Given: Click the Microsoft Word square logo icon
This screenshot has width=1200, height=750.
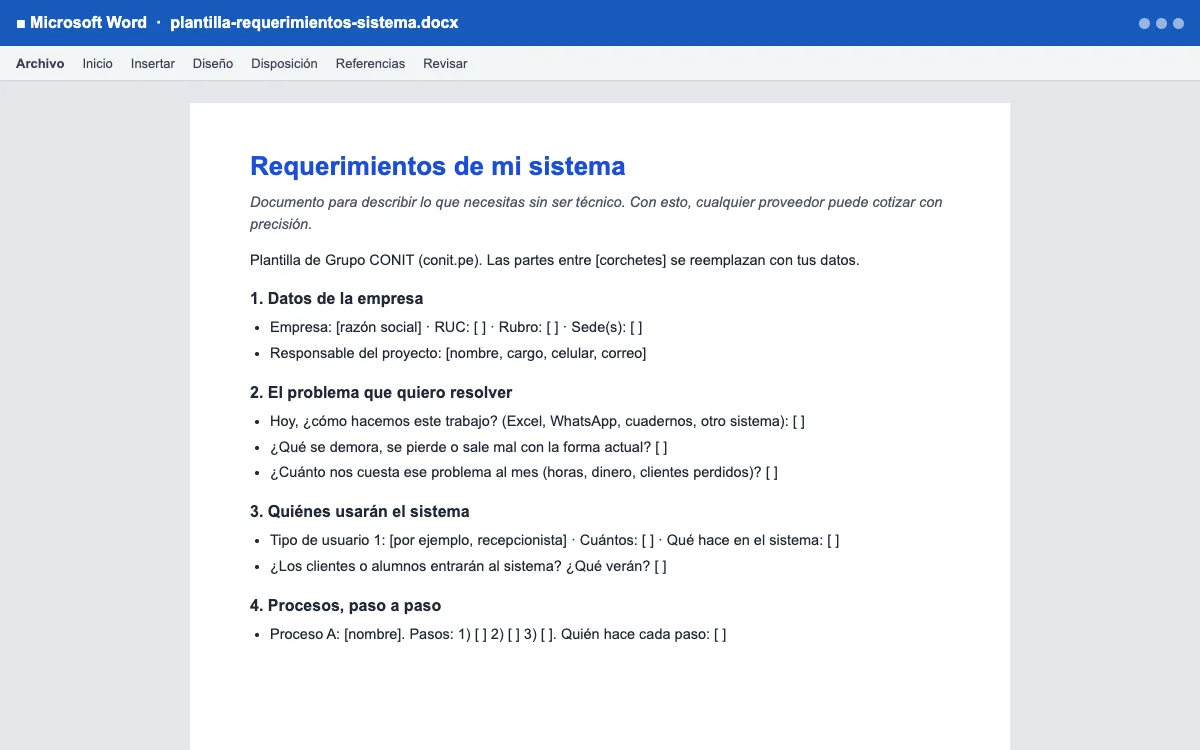Looking at the screenshot, I should click(21, 23).
